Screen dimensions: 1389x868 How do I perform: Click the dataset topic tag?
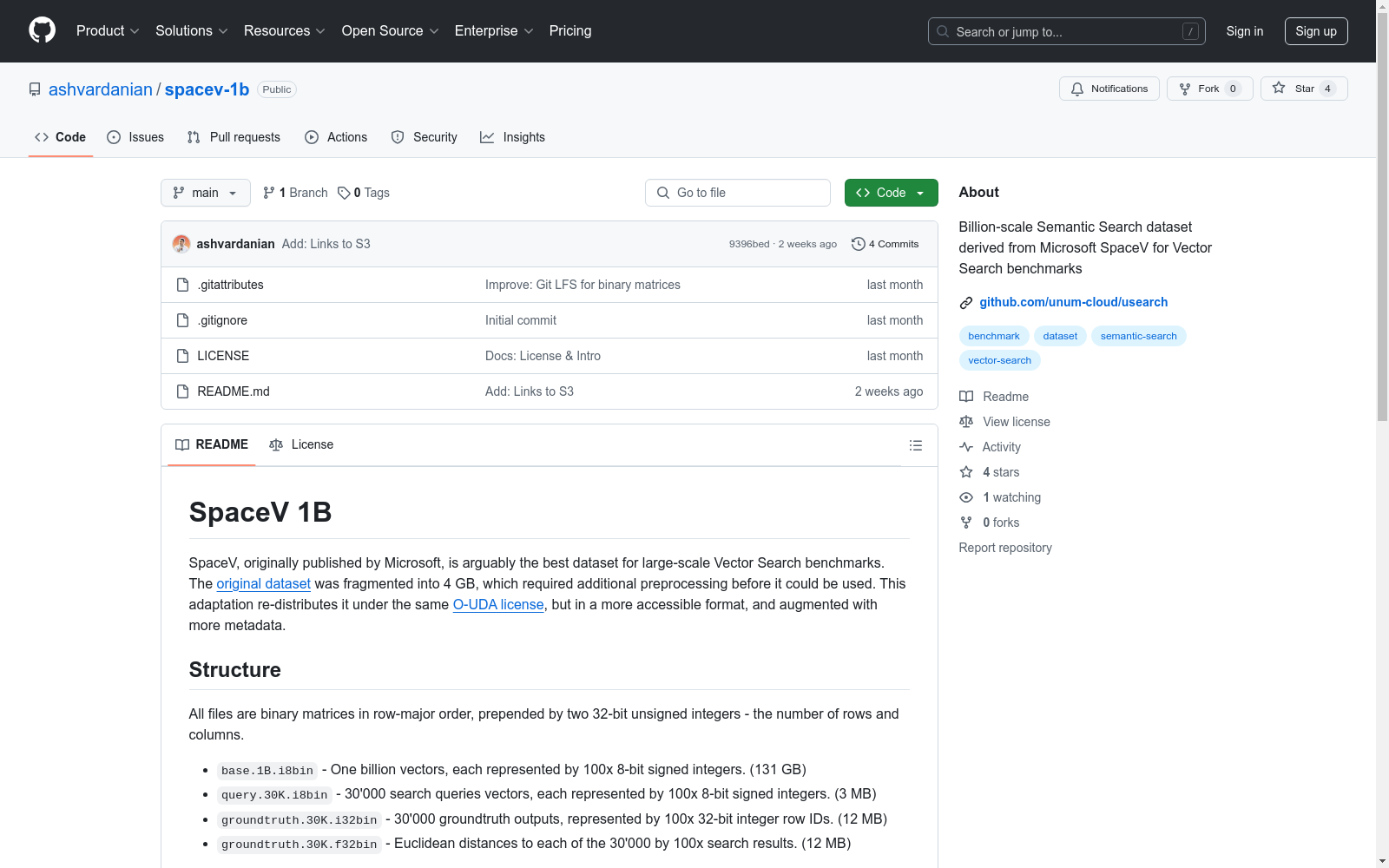(x=1060, y=336)
